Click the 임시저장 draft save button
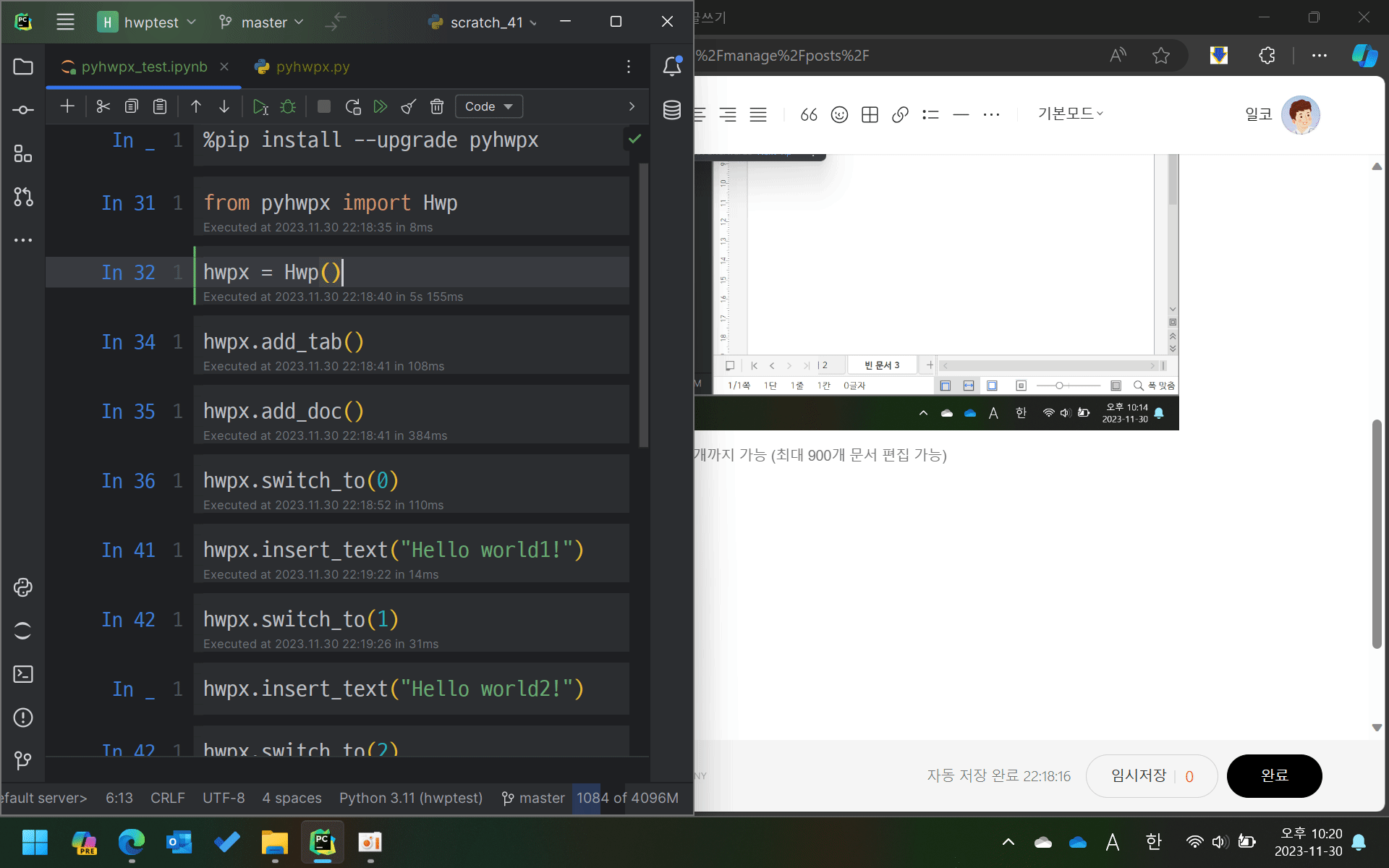This screenshot has width=1389, height=868. point(1139,775)
